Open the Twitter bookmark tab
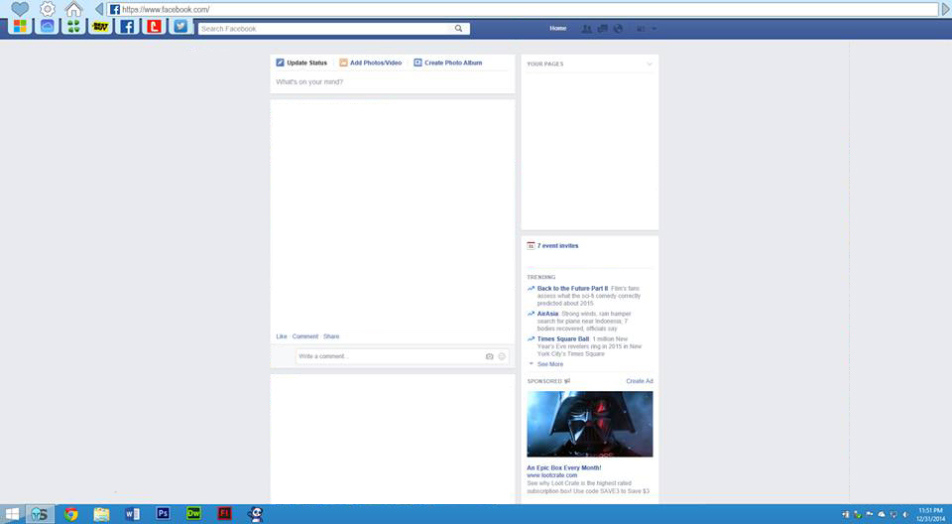 pos(181,27)
